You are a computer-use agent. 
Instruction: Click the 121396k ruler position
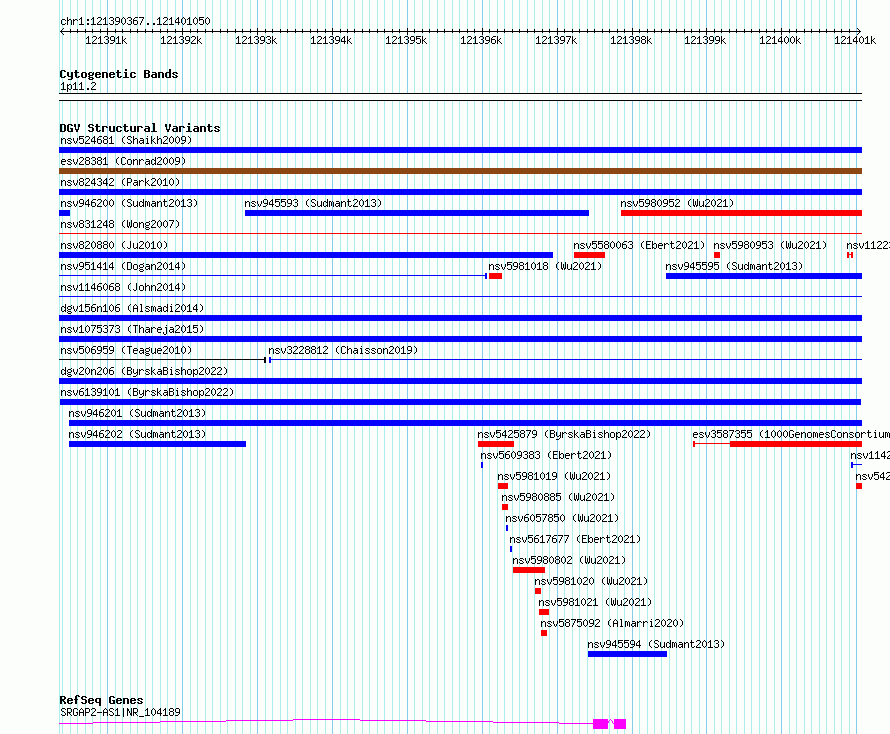tap(481, 40)
